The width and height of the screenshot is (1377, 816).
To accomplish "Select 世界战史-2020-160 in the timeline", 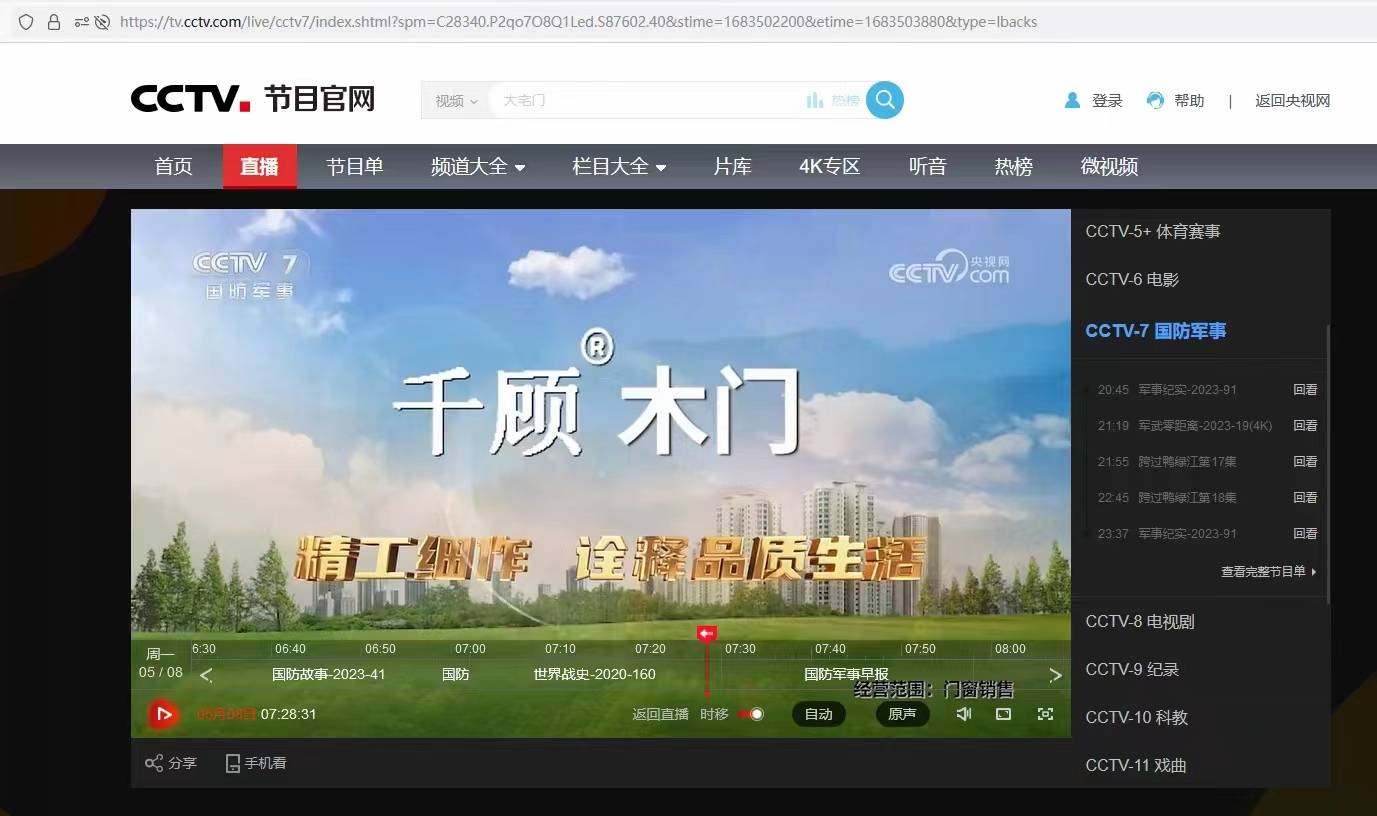I will click(594, 674).
